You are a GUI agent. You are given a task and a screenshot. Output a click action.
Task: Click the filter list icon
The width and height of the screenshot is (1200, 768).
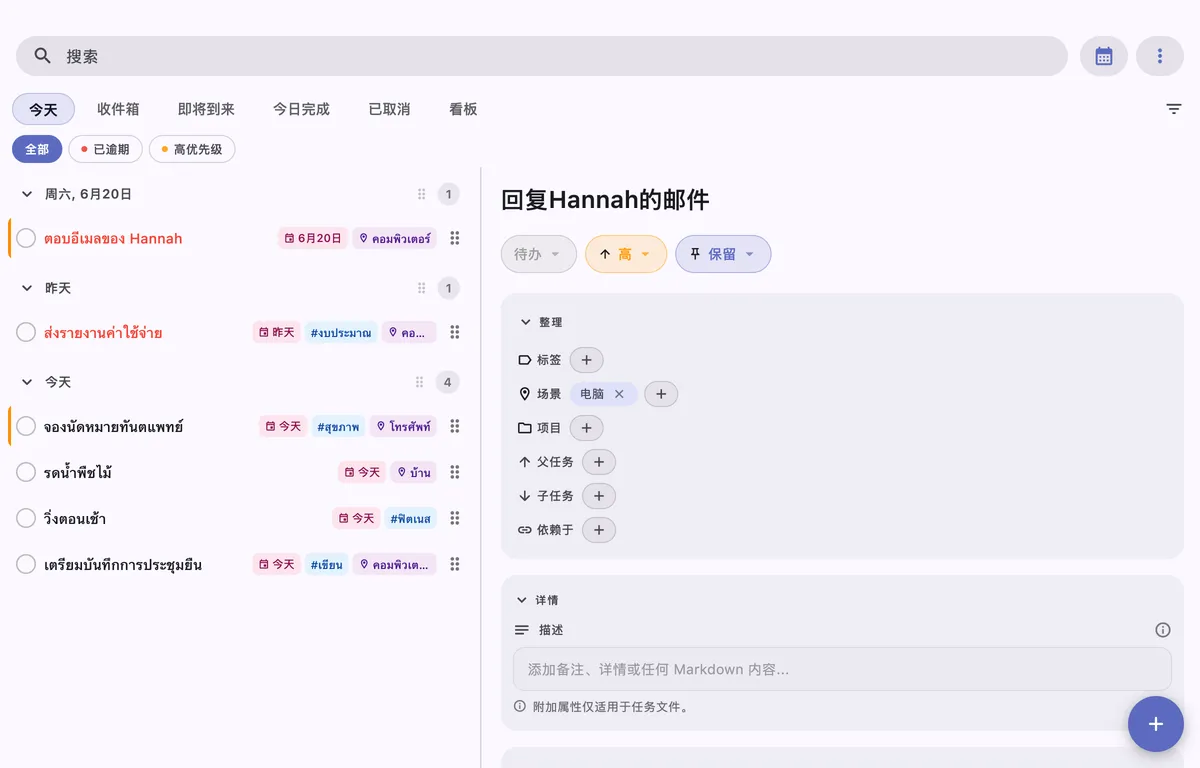(x=1174, y=109)
